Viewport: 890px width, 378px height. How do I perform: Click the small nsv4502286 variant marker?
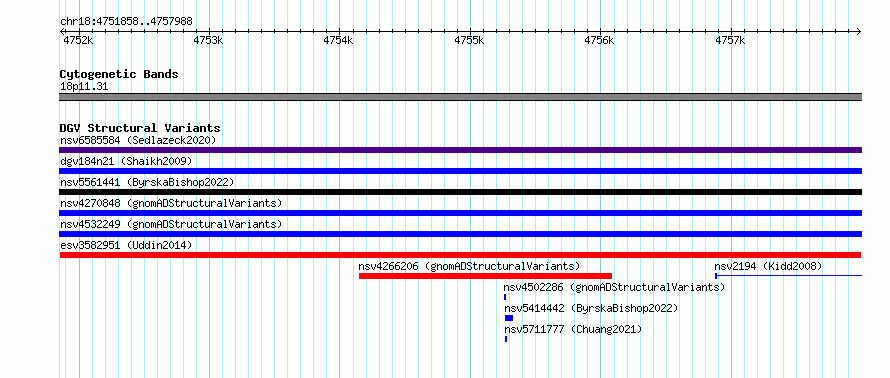505,297
